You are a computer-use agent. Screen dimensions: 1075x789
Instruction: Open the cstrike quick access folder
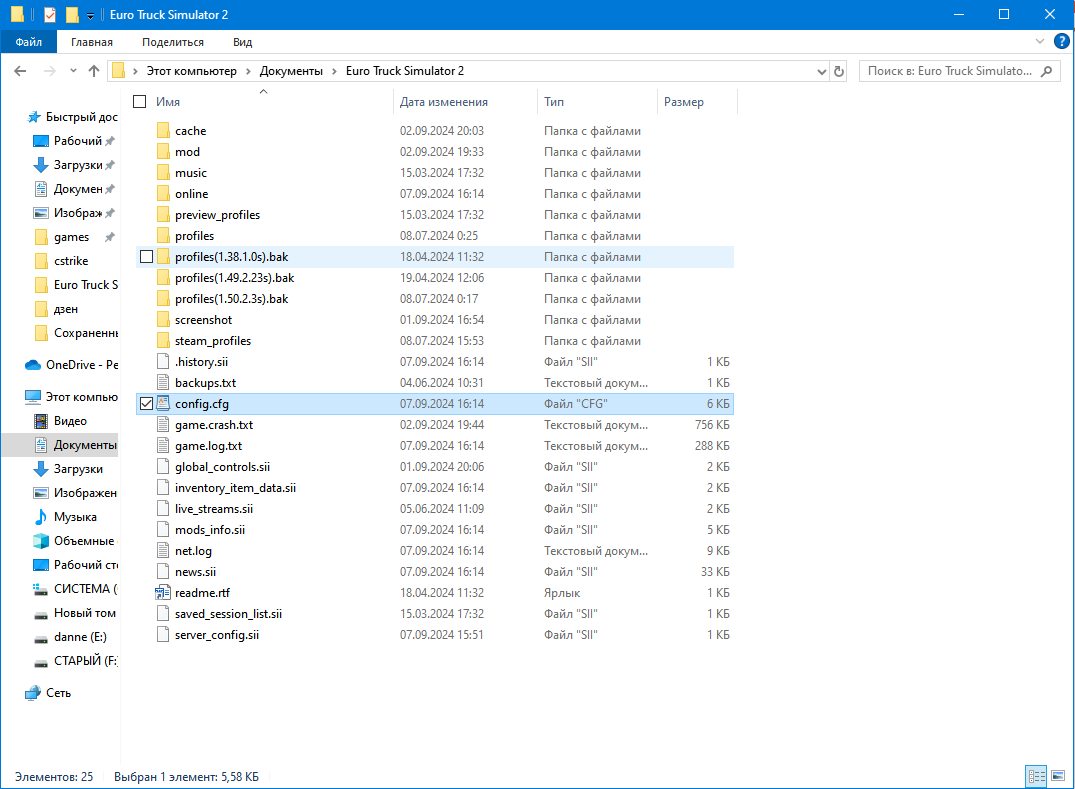point(61,261)
